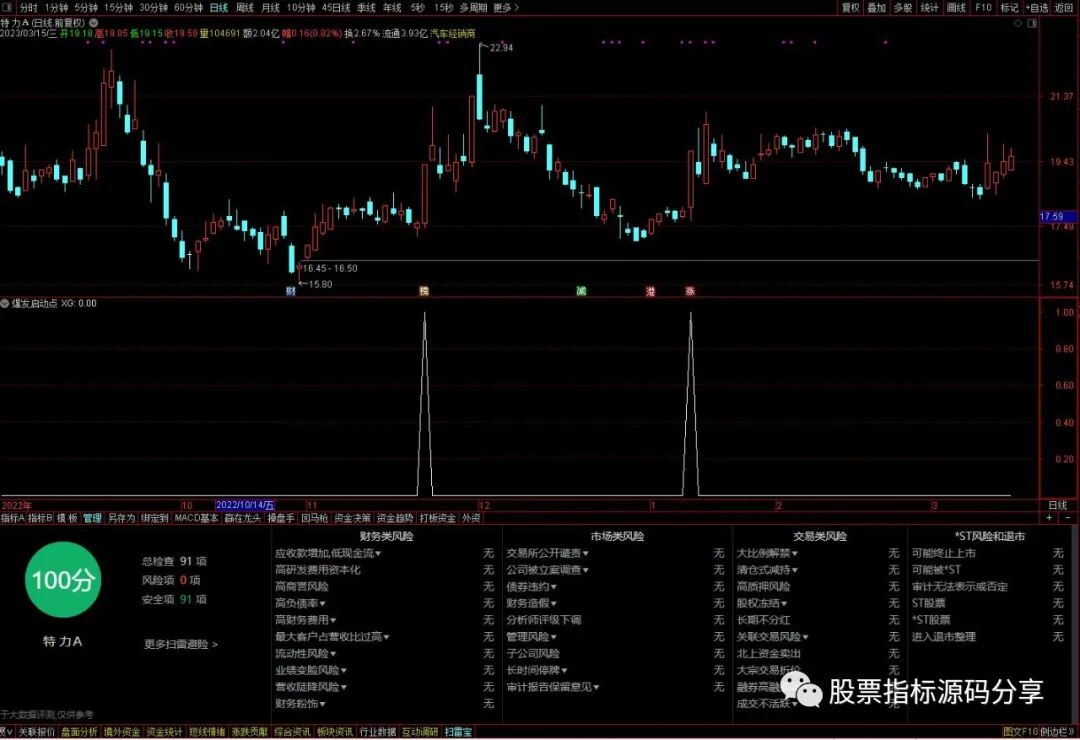The image size is (1080, 740).
Task: Click the 高质押风险 risk item
Action: click(x=763, y=587)
